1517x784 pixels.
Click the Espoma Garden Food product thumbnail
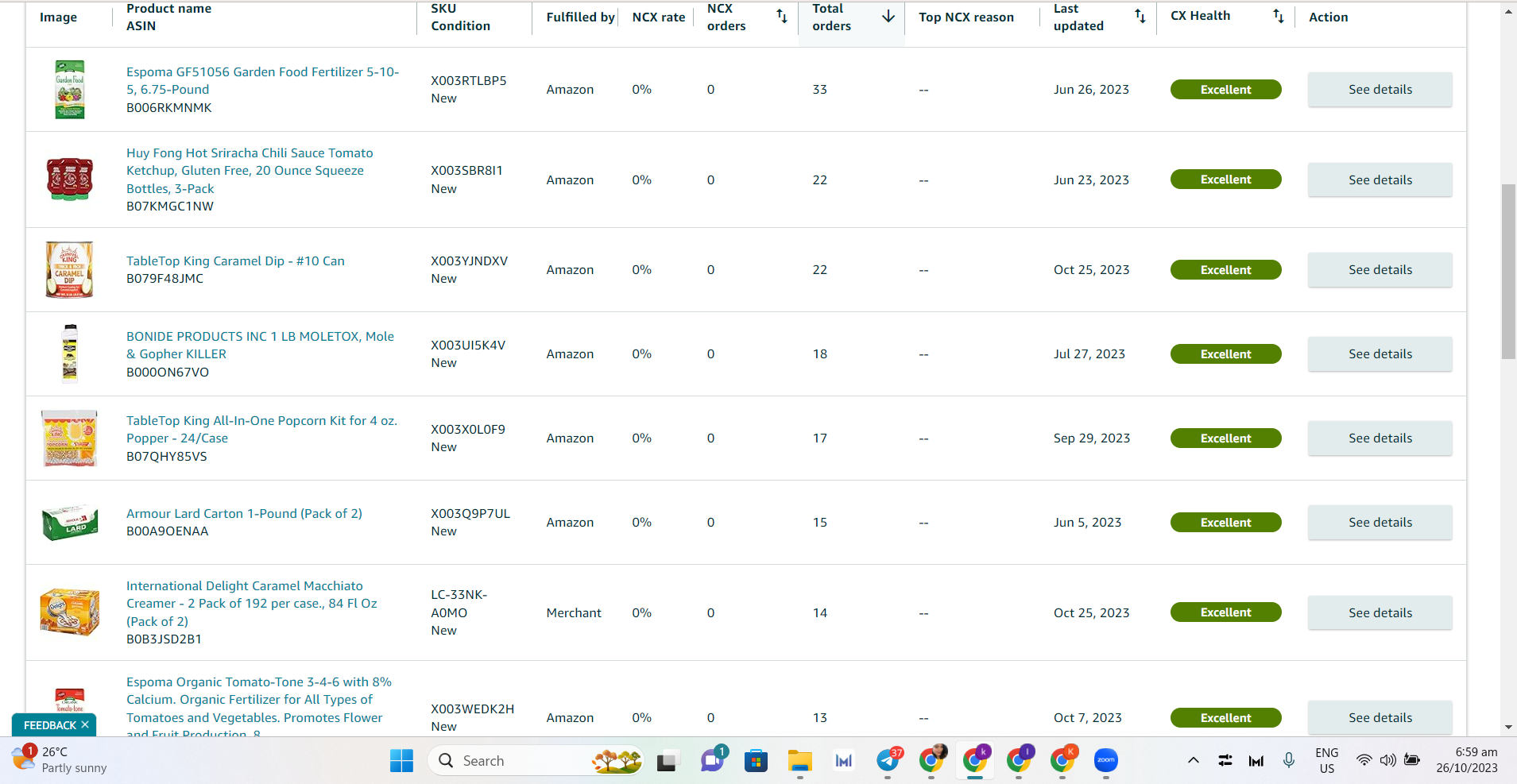[x=70, y=90]
